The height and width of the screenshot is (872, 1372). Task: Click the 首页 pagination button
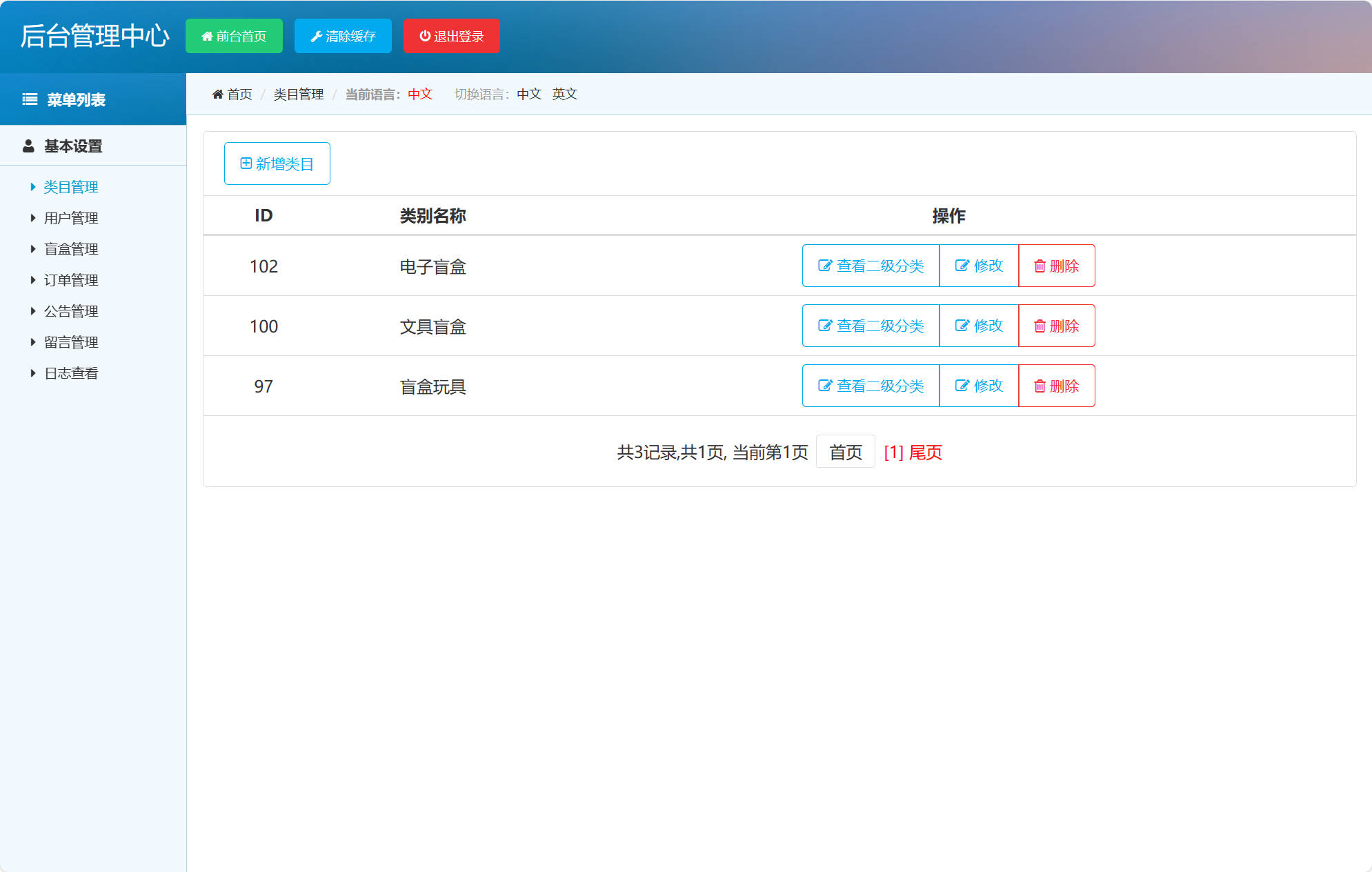845,452
